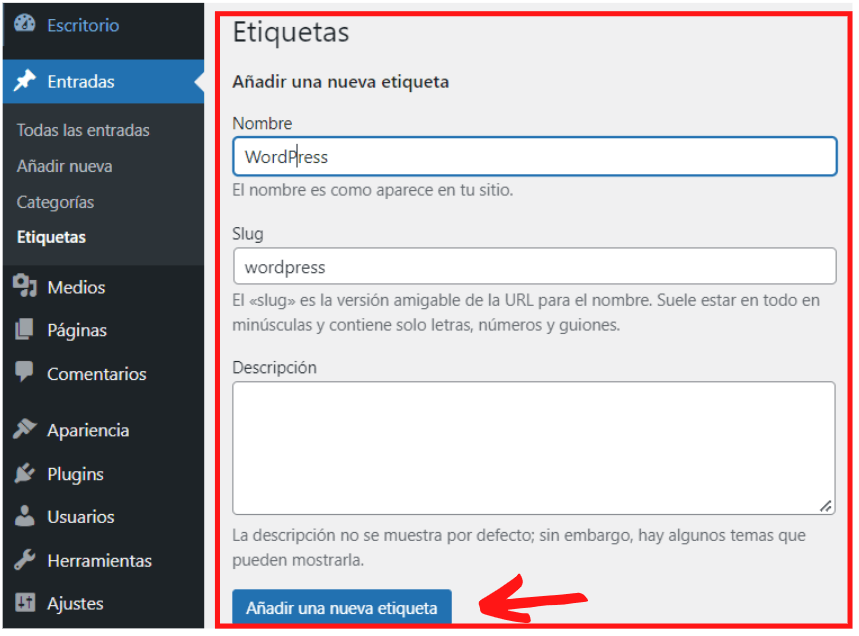The image size is (859, 636).
Task: Open the Ajustes menu label
Action: (x=76, y=604)
